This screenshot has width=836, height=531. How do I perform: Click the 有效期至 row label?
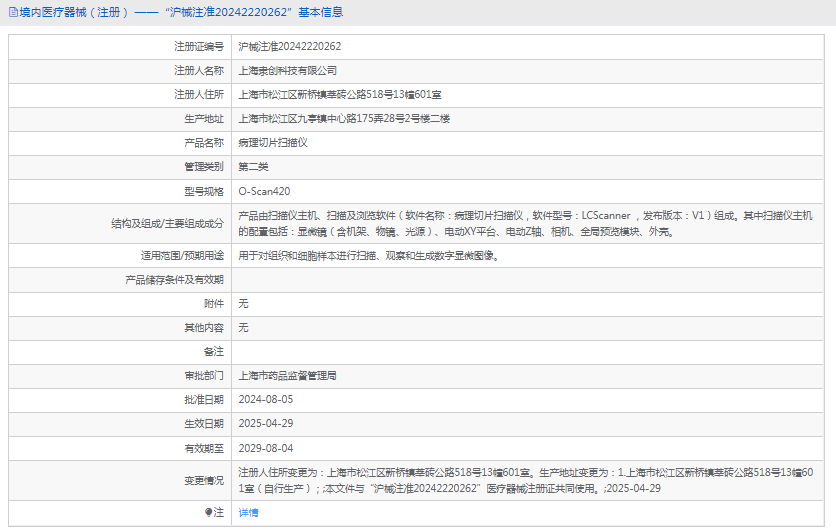click(204, 448)
